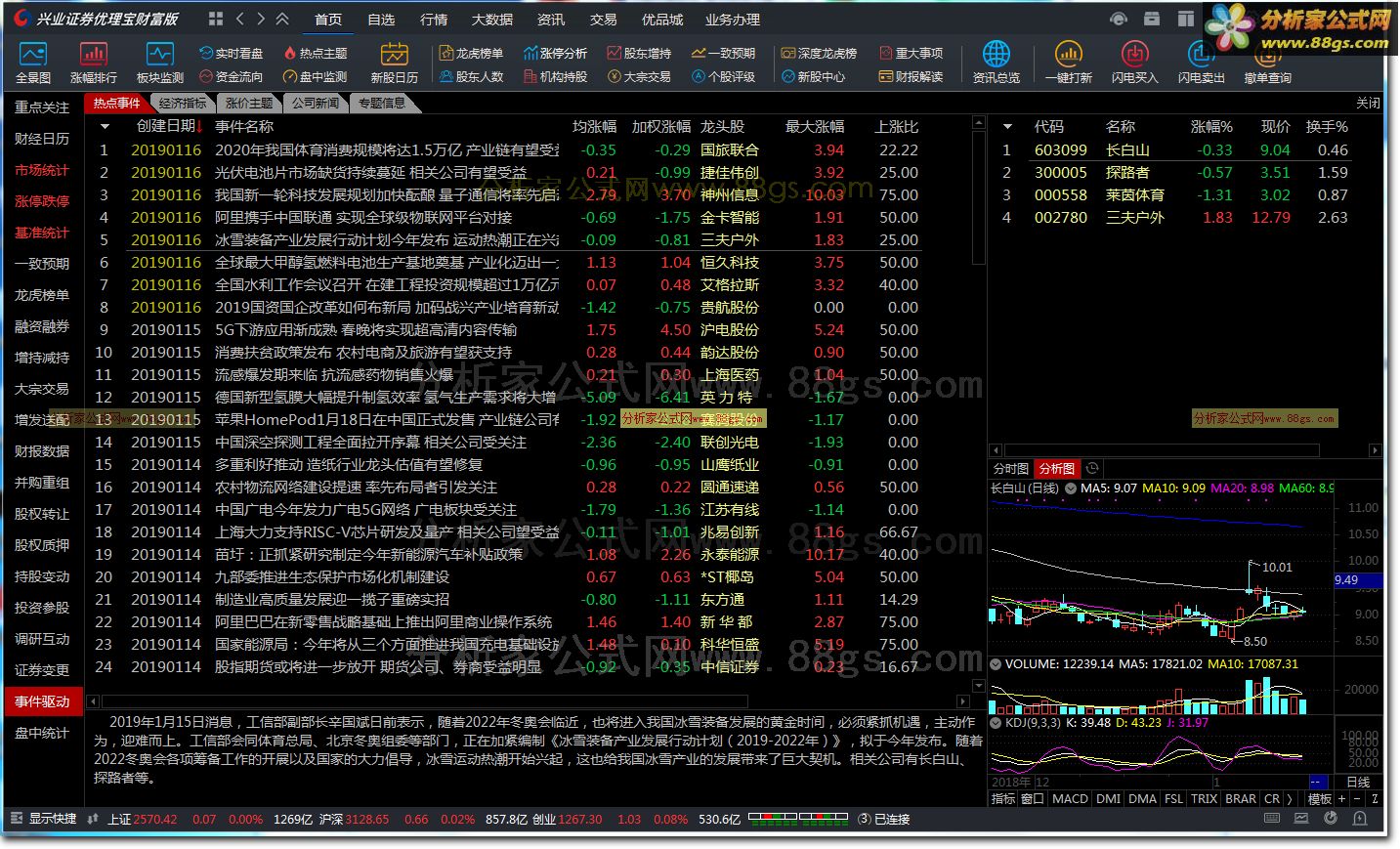Open 股东人数 shareholder count
Screen dimensions: 1400x849
coord(472,76)
